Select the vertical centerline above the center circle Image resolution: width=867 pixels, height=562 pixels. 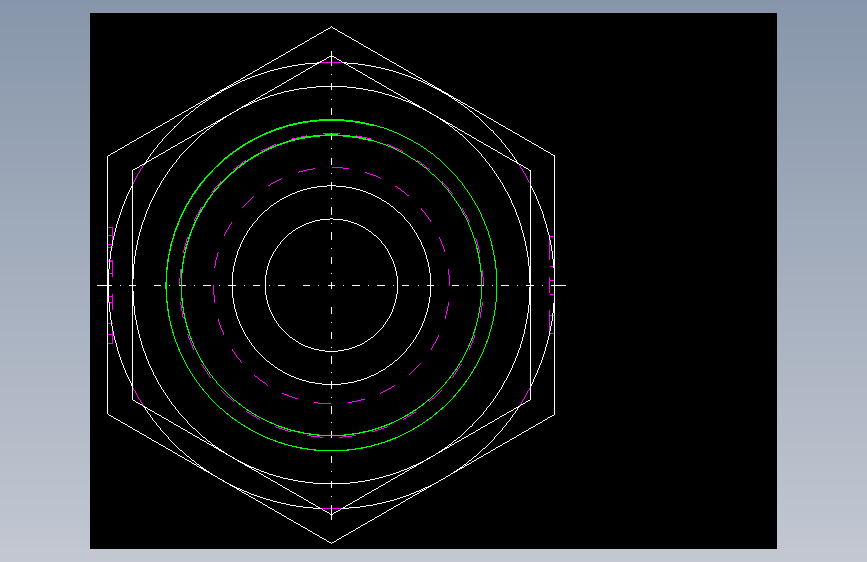(331, 138)
